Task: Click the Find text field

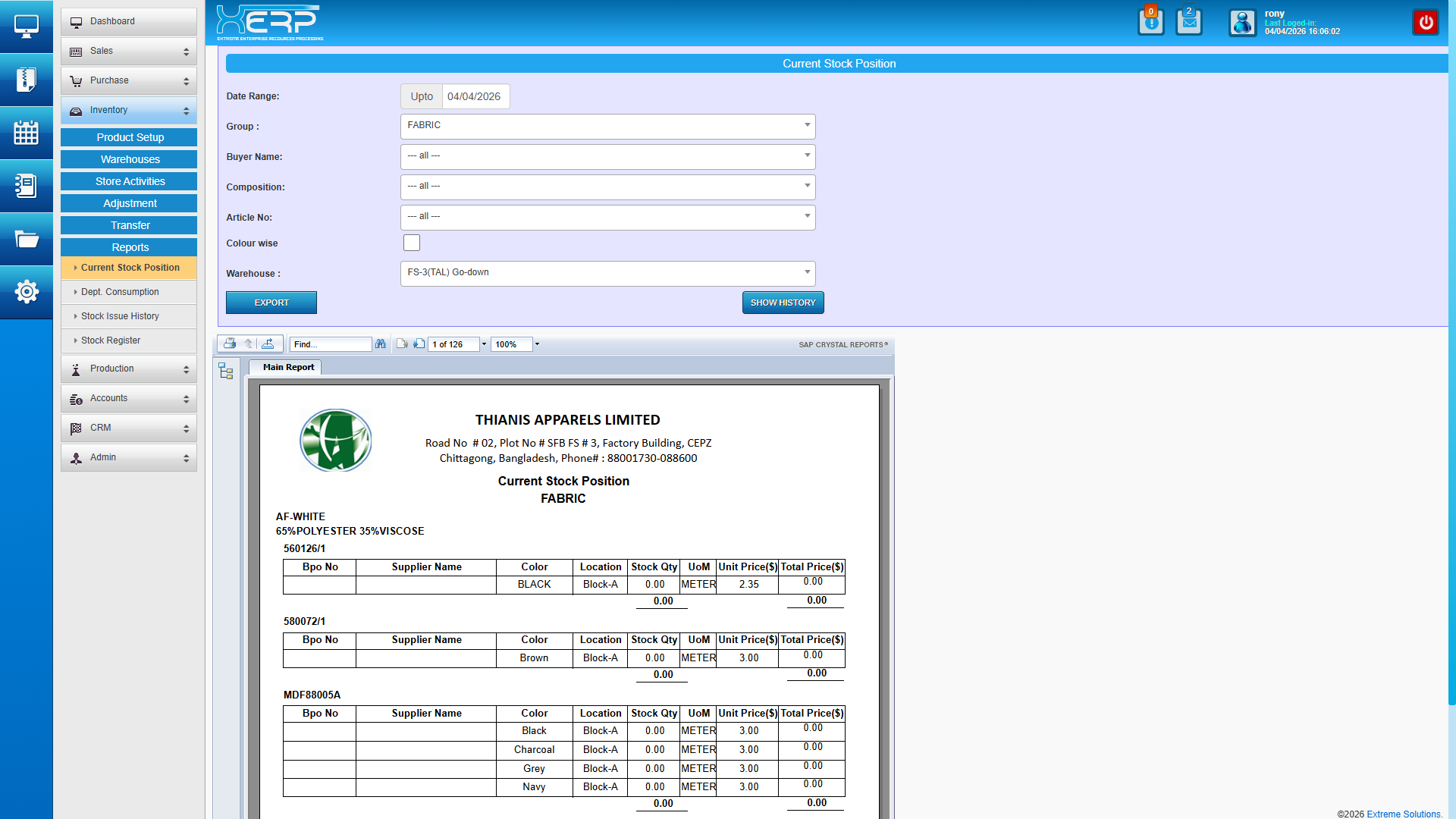Action: pyautogui.click(x=331, y=344)
